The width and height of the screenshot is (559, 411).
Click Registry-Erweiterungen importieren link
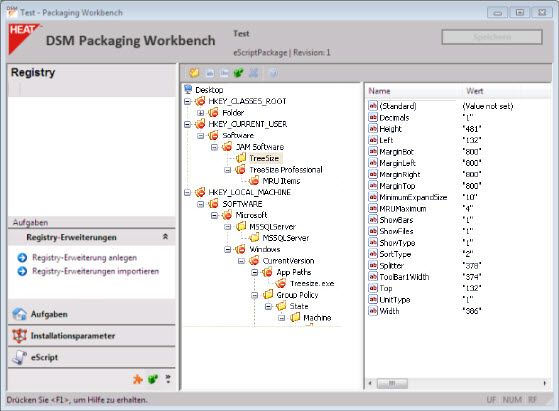pos(96,271)
